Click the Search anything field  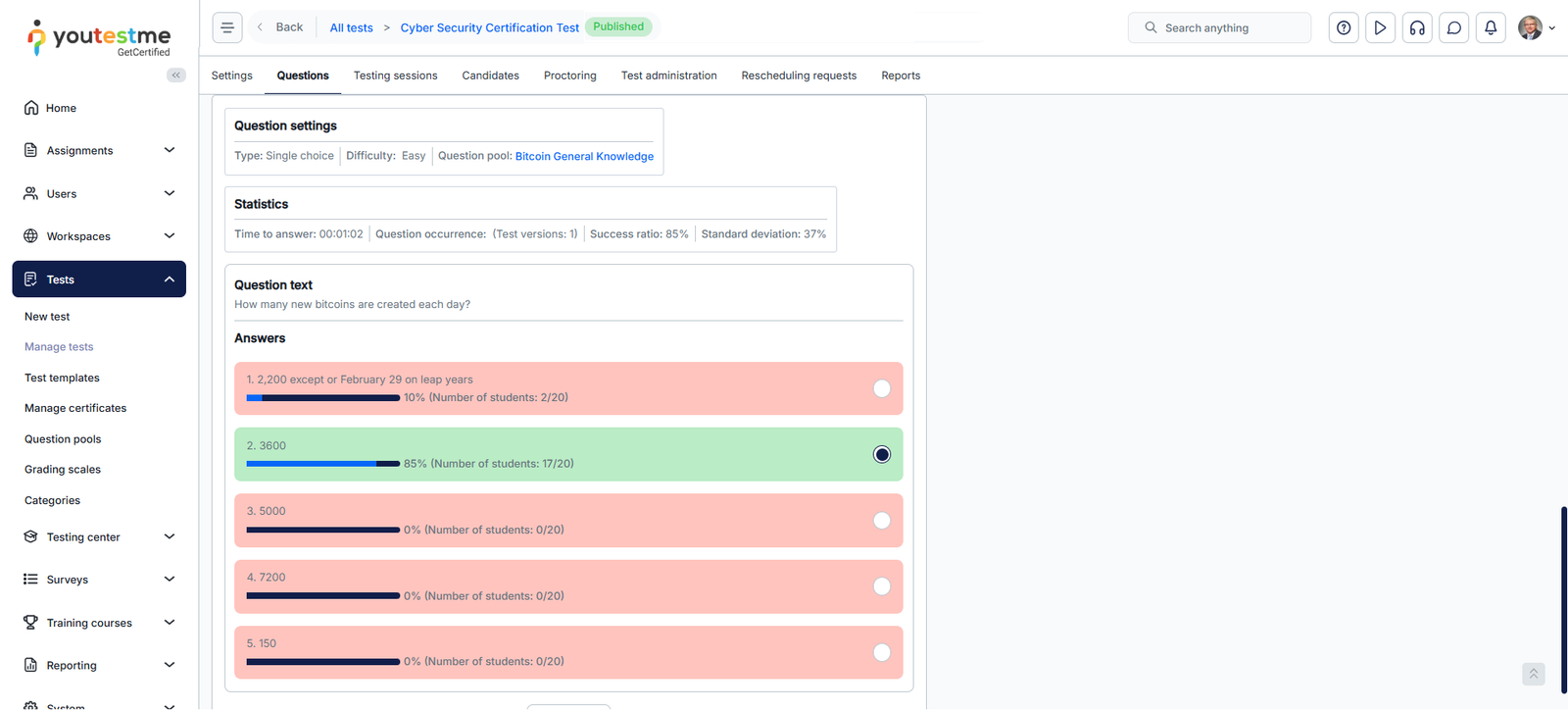[x=1220, y=27]
